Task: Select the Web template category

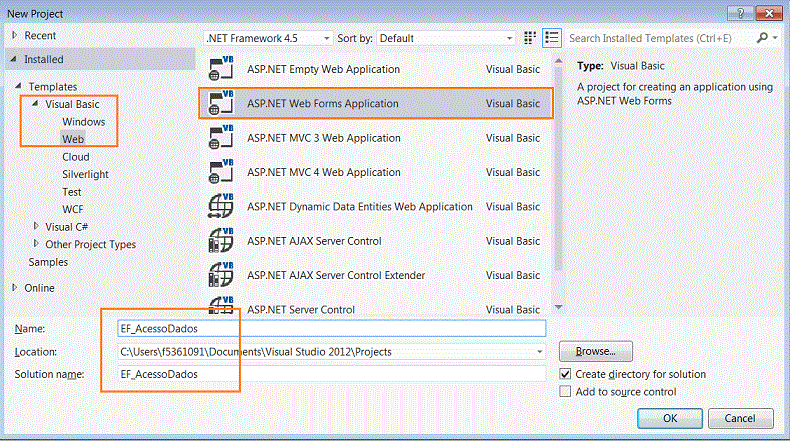Action: click(x=73, y=139)
